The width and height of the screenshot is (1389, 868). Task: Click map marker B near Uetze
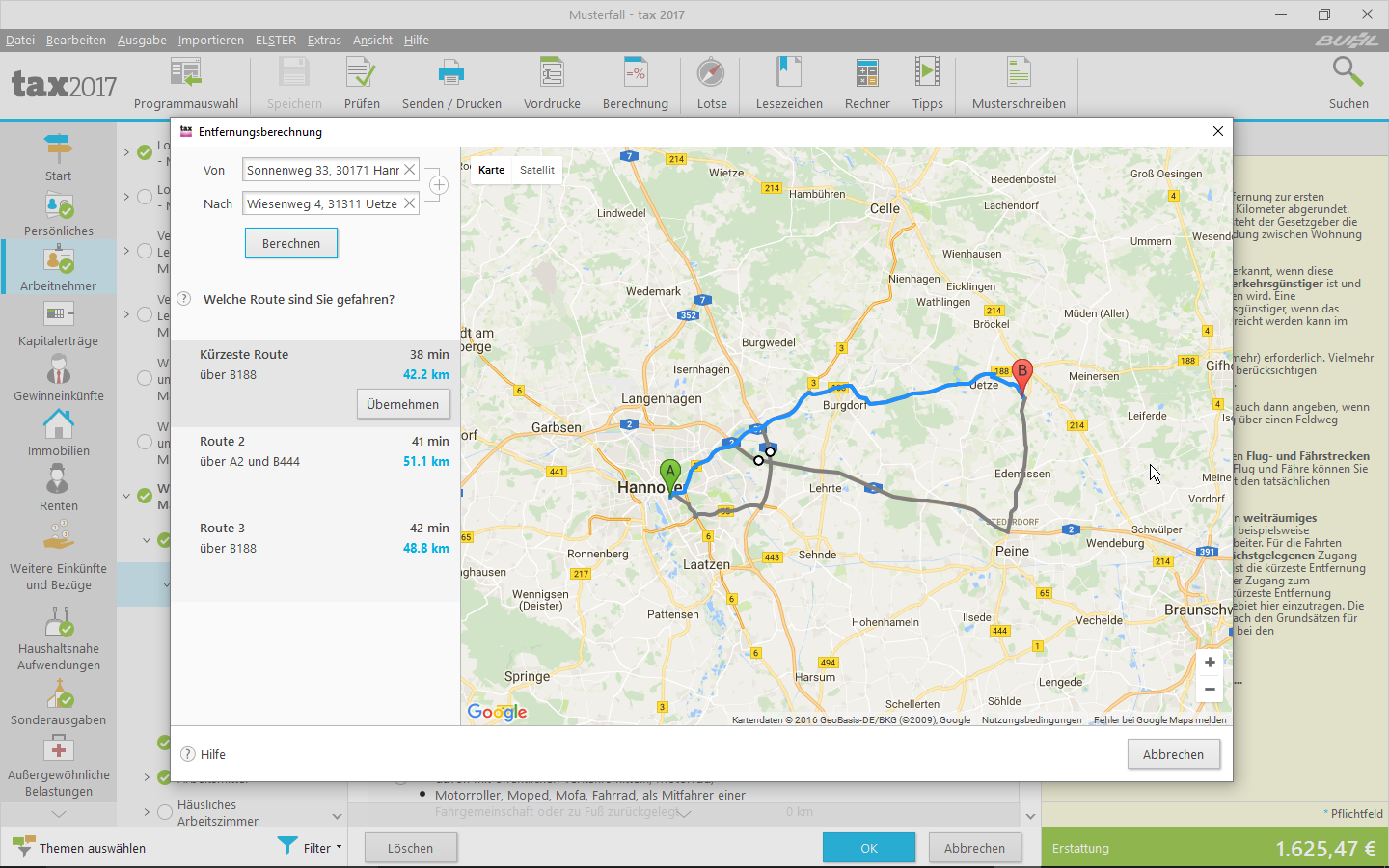coord(1022,376)
